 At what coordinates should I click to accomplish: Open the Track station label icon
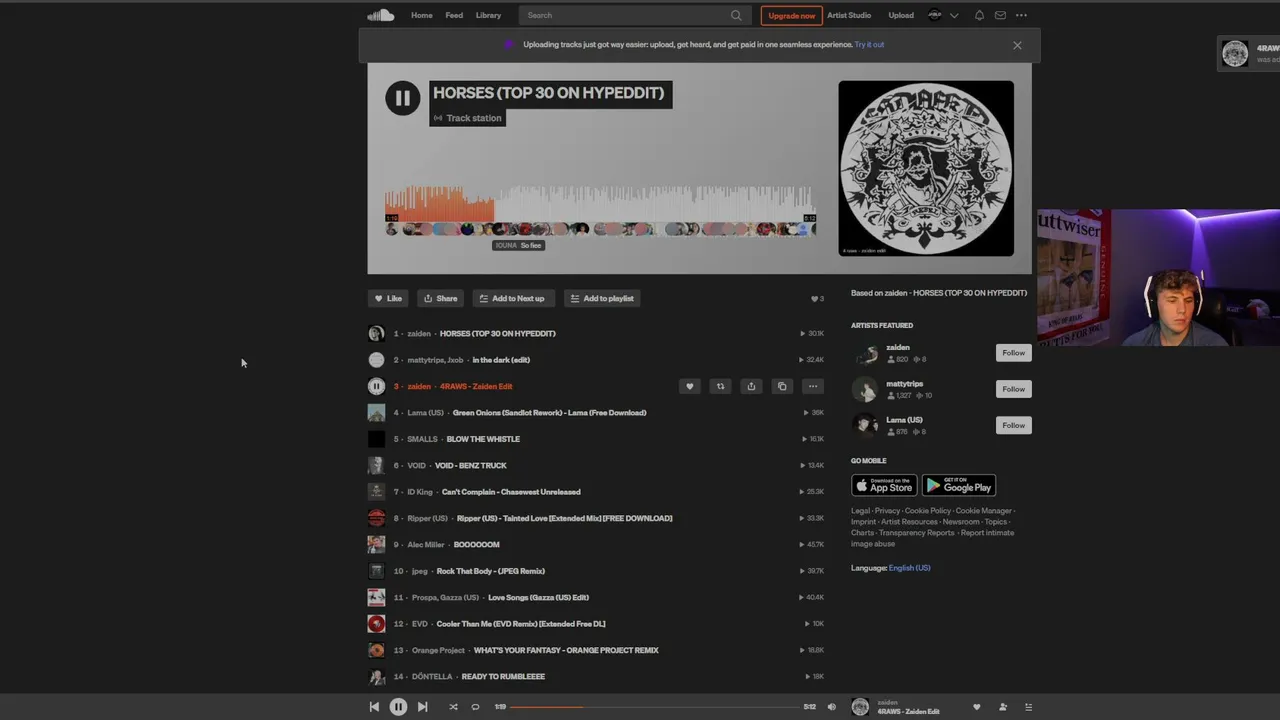(x=438, y=118)
